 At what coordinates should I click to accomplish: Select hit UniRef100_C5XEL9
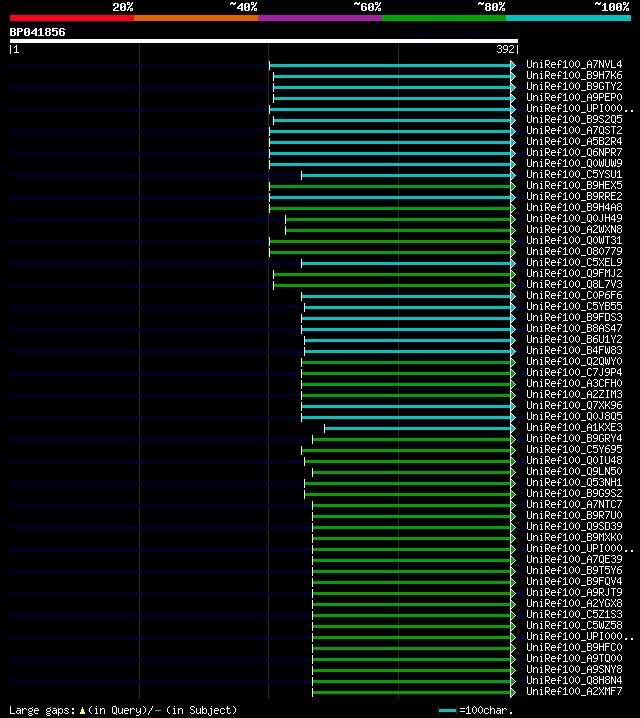click(574, 262)
